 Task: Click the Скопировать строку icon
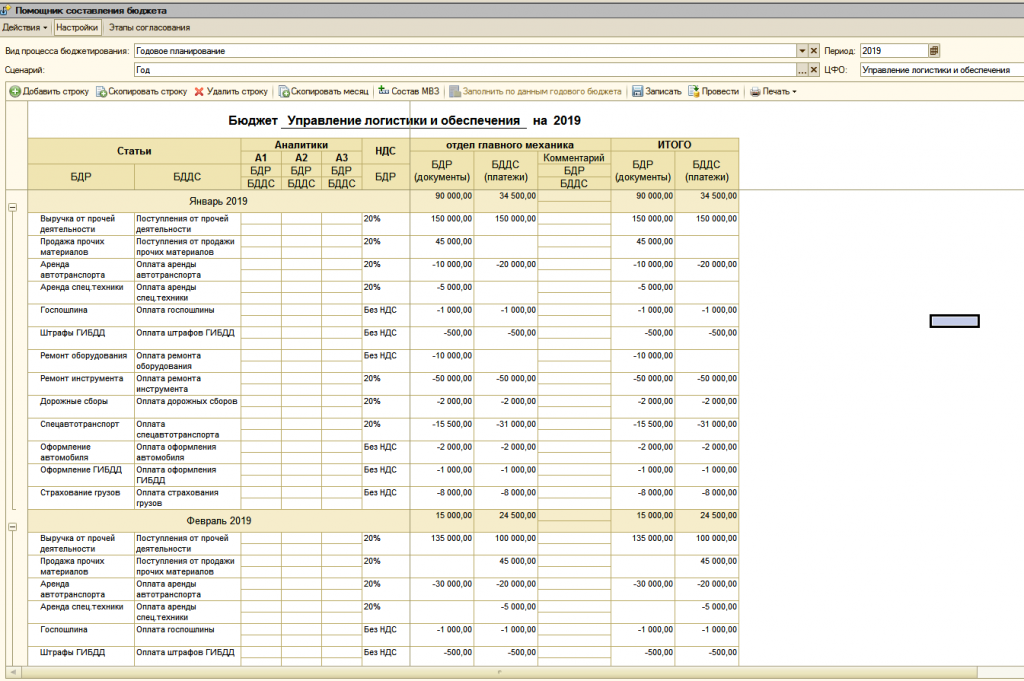tap(101, 91)
